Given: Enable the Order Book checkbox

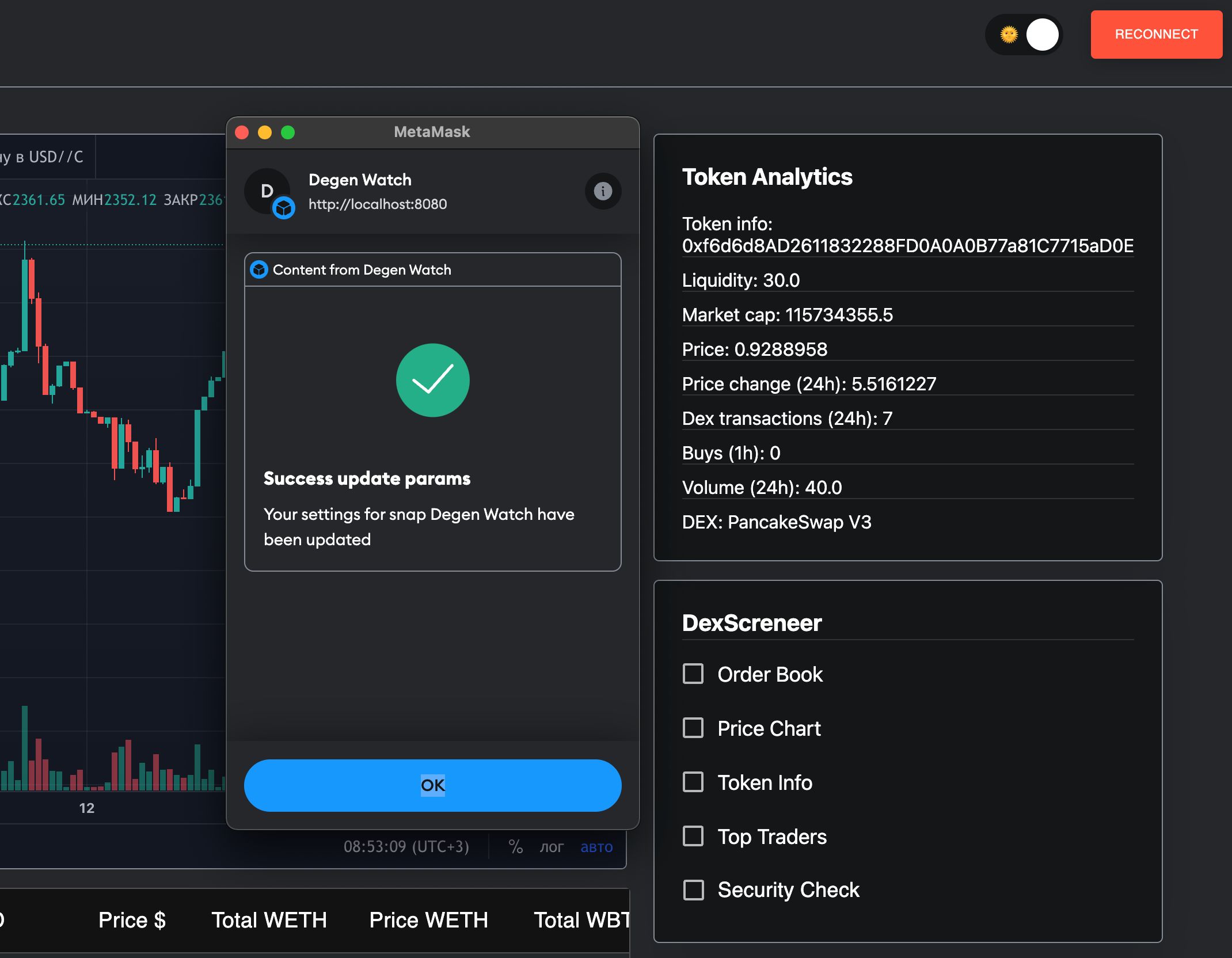Looking at the screenshot, I should 693,674.
